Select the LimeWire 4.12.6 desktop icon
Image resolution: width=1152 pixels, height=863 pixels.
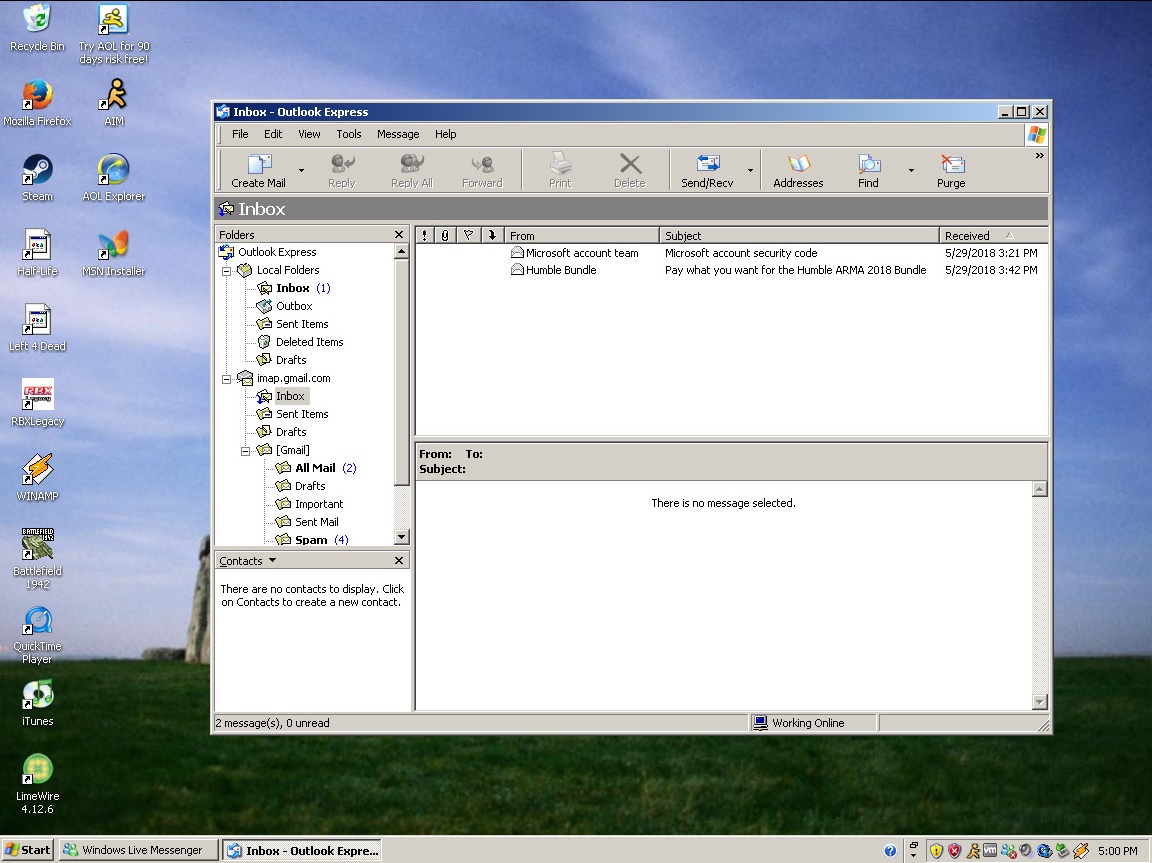click(38, 770)
